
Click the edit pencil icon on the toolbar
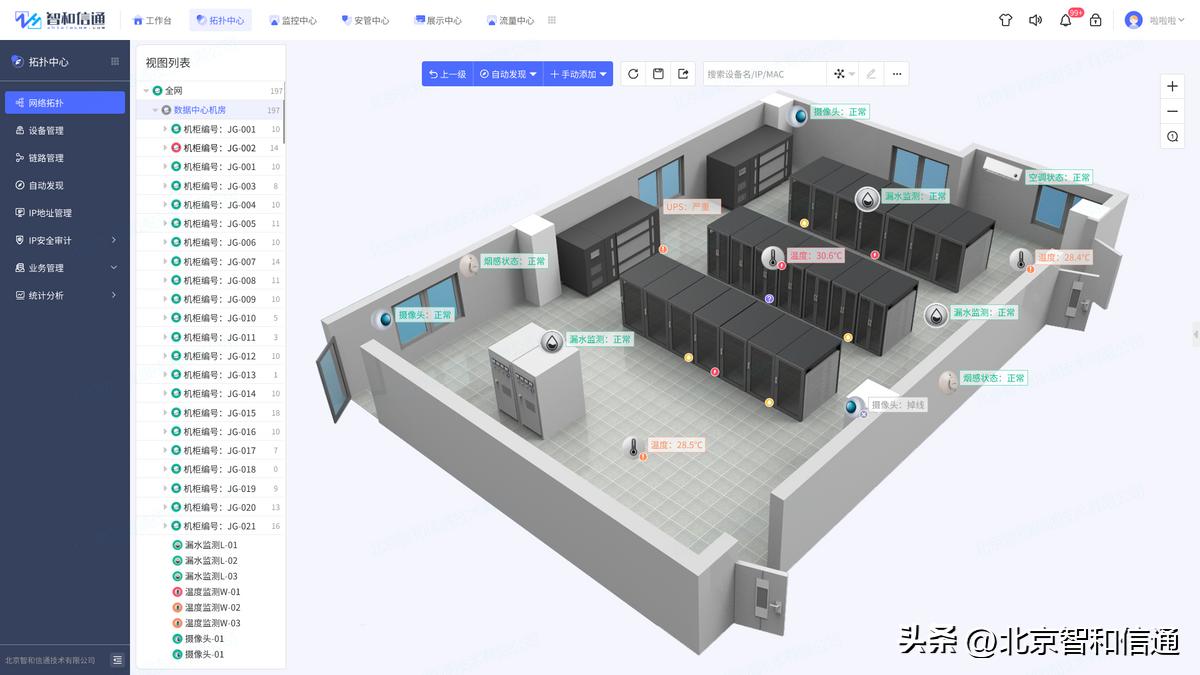point(871,73)
